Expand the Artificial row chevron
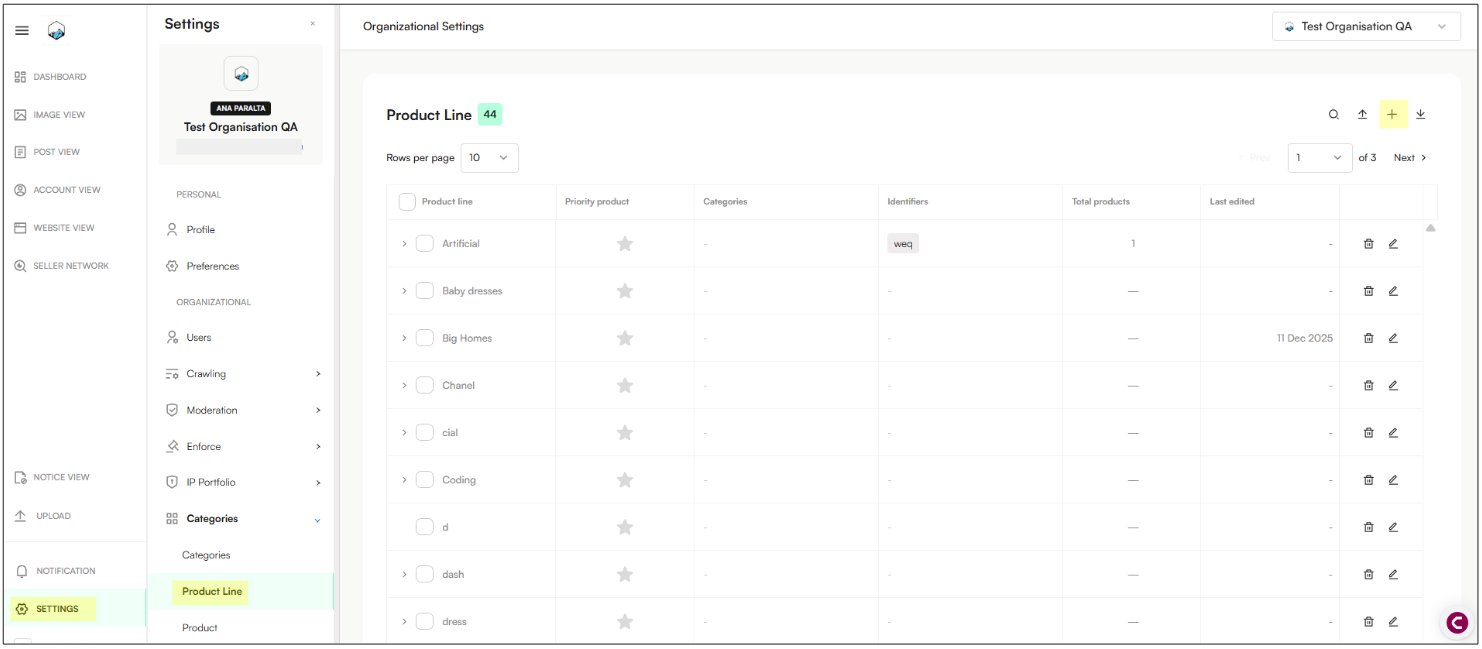Viewport: 1482px width, 649px height. tap(404, 244)
